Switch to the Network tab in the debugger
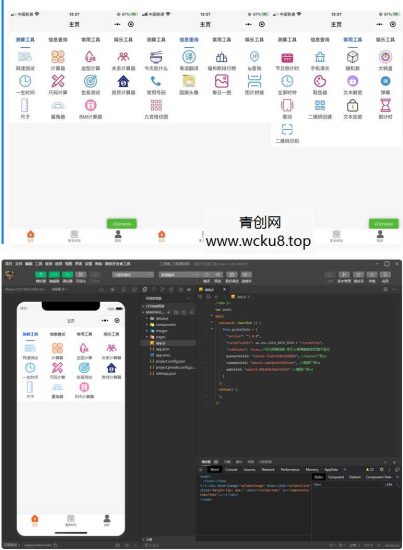 pyautogui.click(x=268, y=469)
